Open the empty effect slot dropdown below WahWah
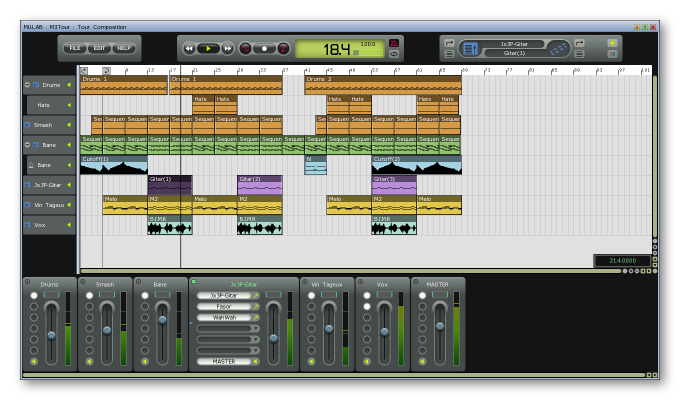680x400 pixels. point(228,328)
